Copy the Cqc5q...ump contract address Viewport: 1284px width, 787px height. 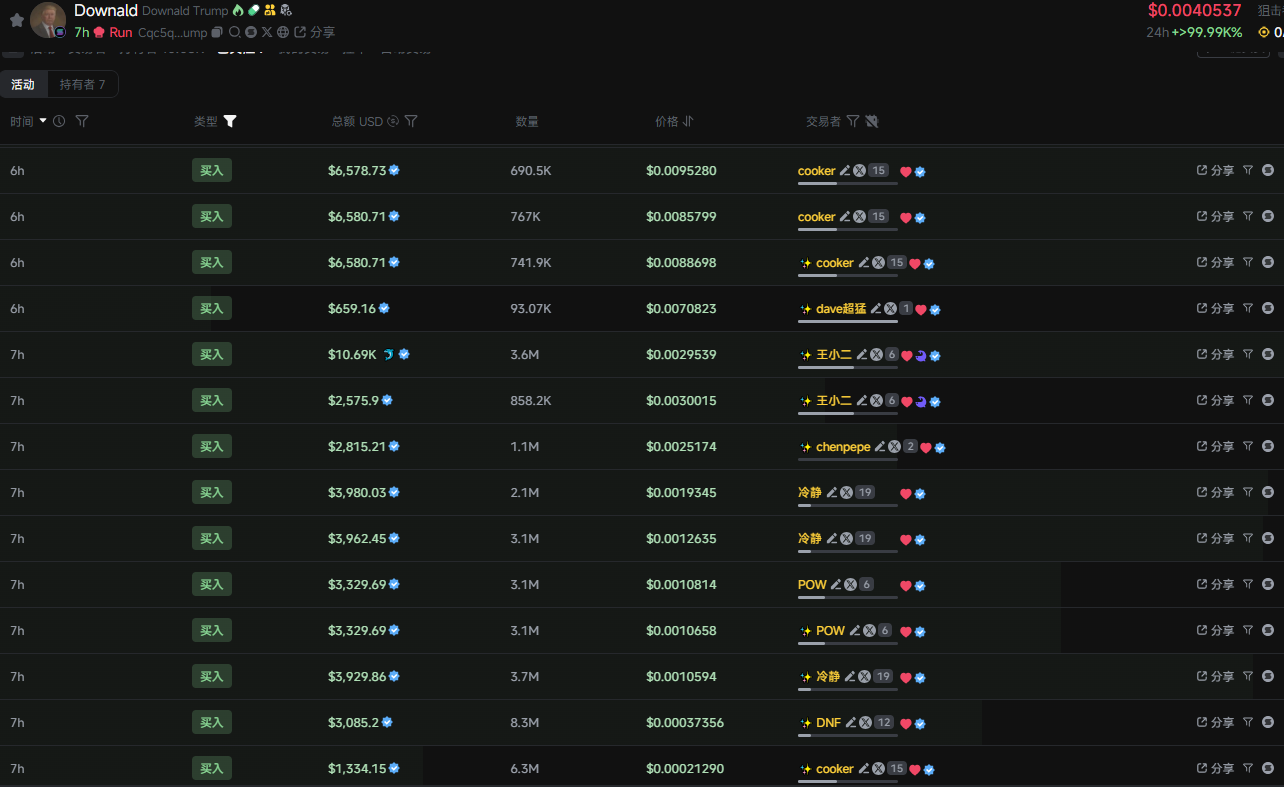tap(218, 33)
